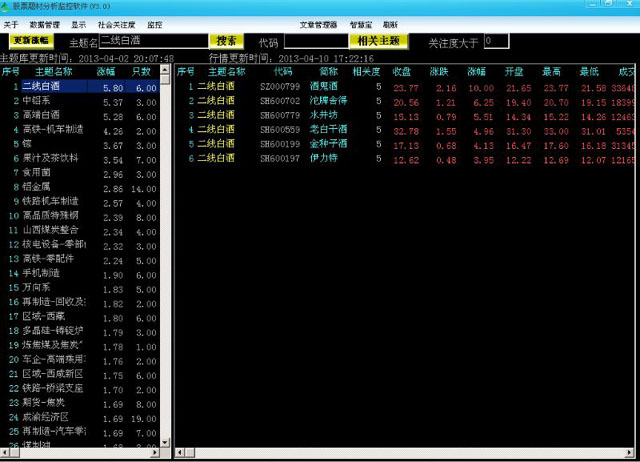Click the app icon in title bar

(5, 7)
